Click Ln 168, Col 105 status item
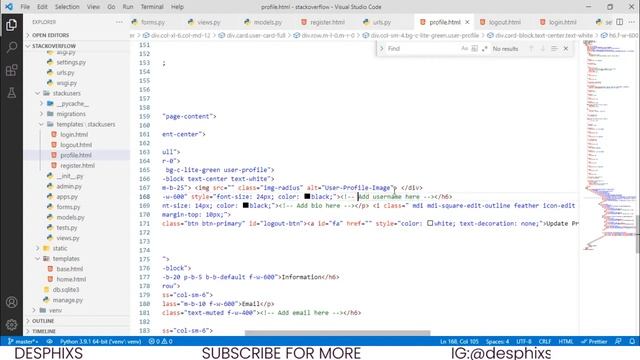640x360 pixels. coord(459,341)
